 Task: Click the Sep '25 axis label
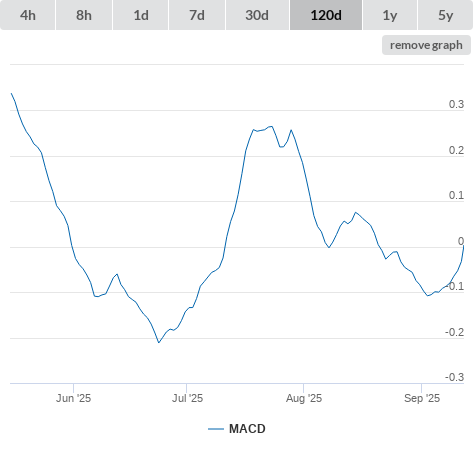tap(422, 398)
